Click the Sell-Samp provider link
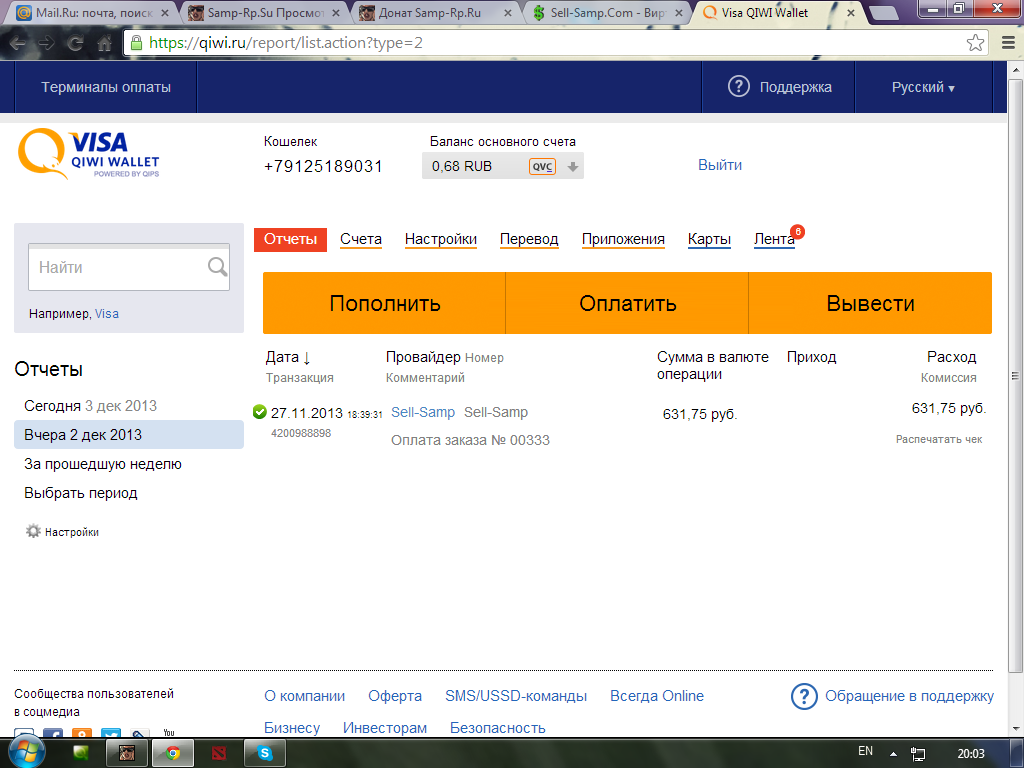 pos(423,412)
